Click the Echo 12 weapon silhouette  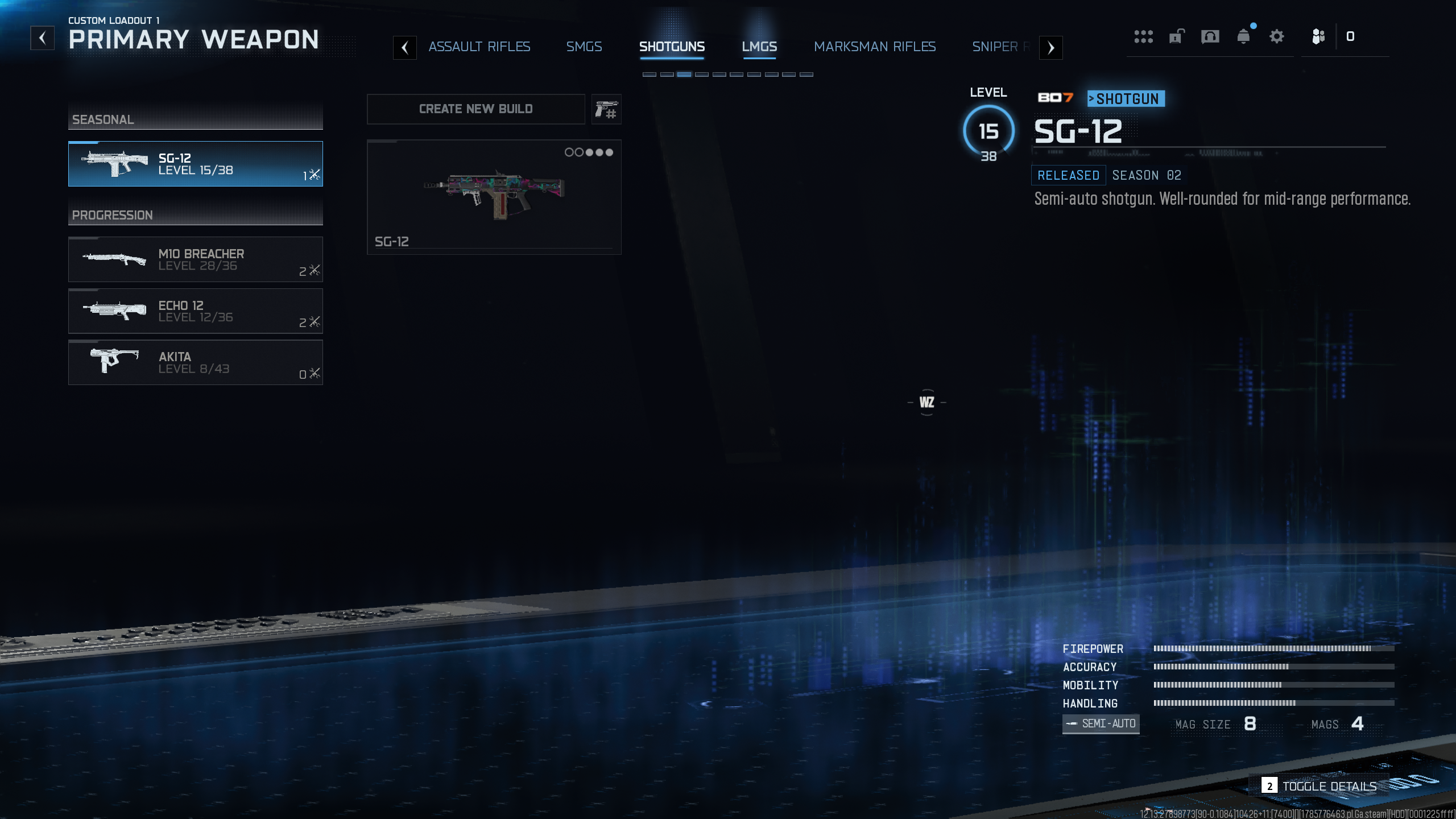click(114, 311)
